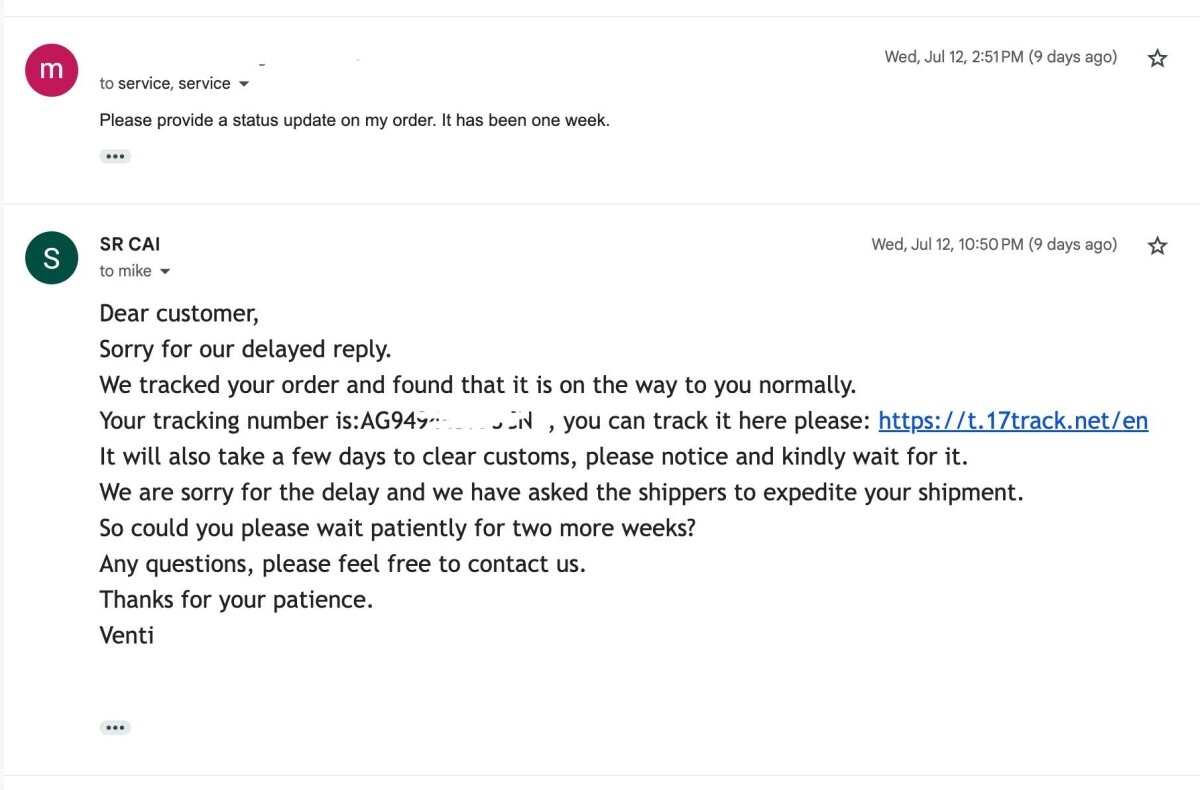Show trimmed content below the Venti signature

tap(115, 728)
